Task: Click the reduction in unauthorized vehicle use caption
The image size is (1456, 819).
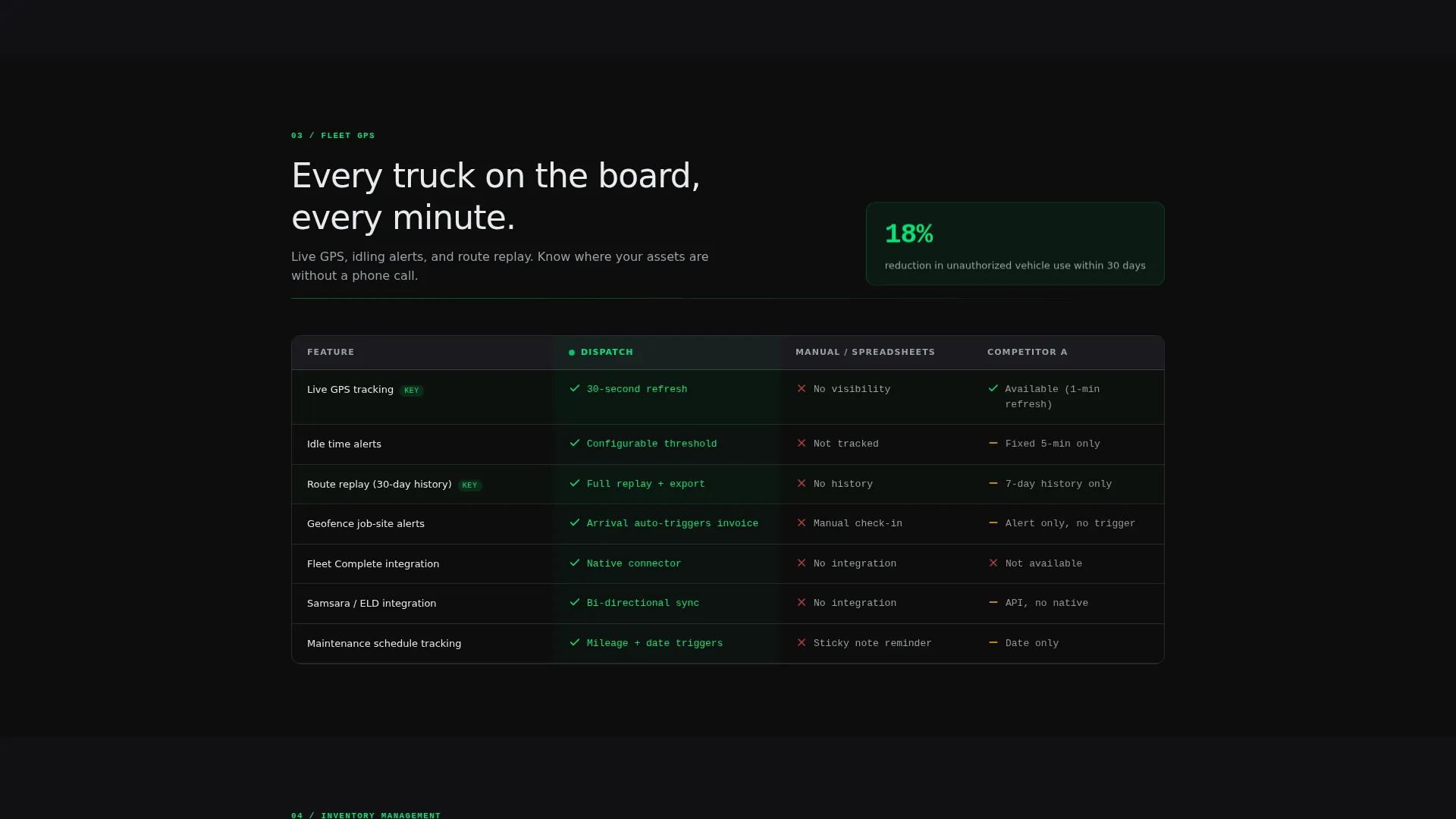Action: (1015, 265)
